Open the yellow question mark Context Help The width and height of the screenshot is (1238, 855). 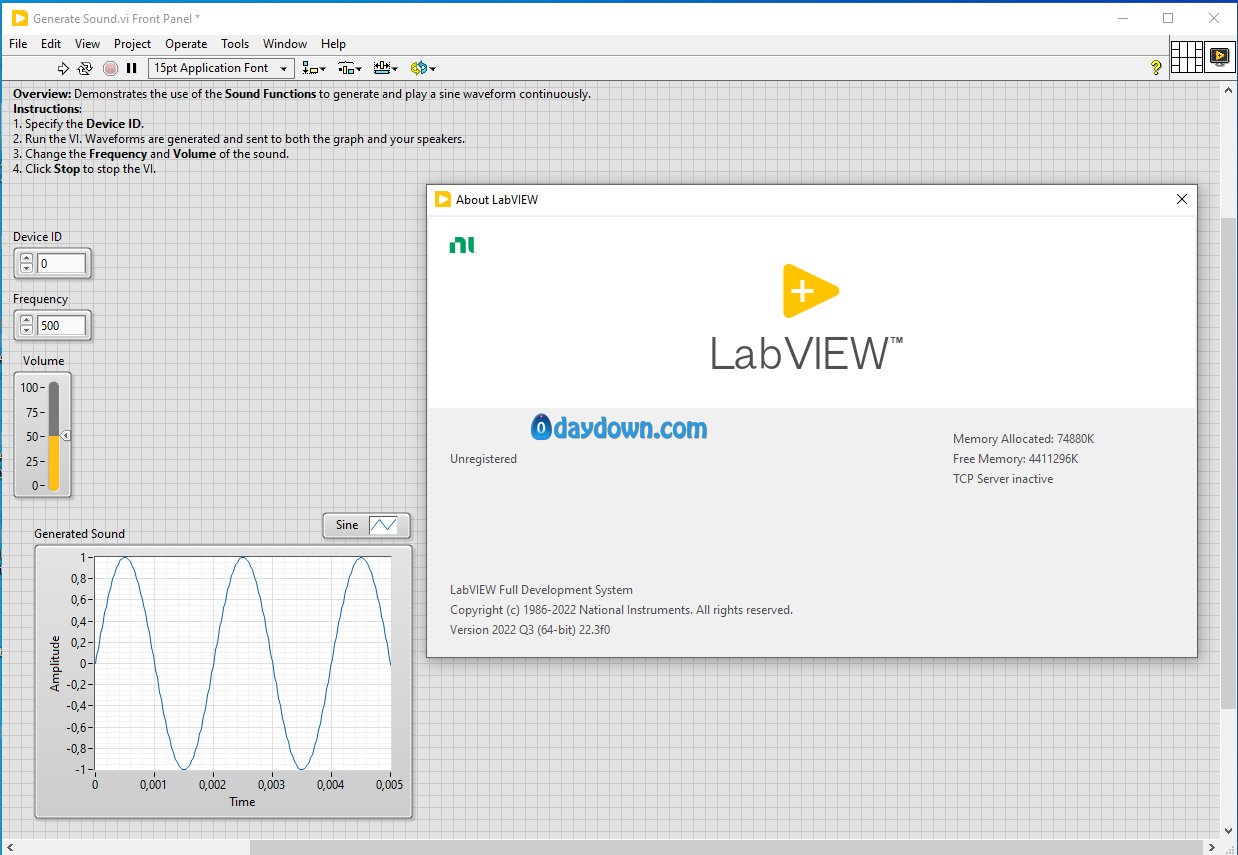pyautogui.click(x=1156, y=68)
